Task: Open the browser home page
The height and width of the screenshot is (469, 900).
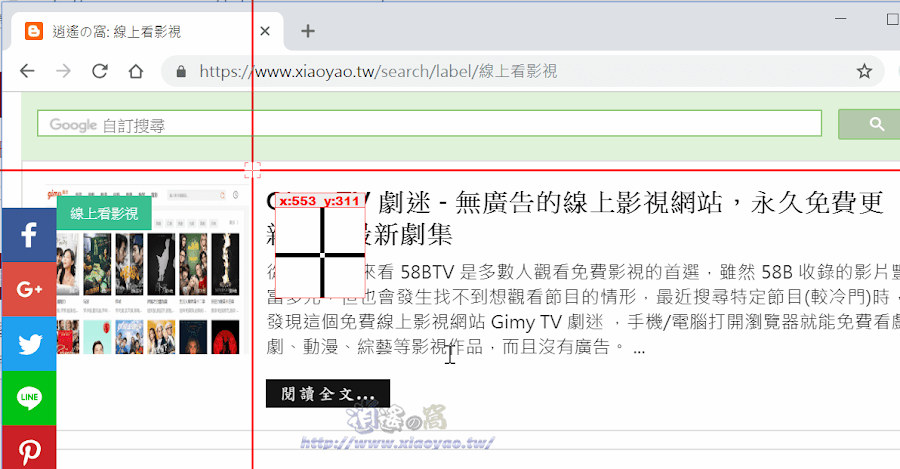Action: click(x=135, y=71)
